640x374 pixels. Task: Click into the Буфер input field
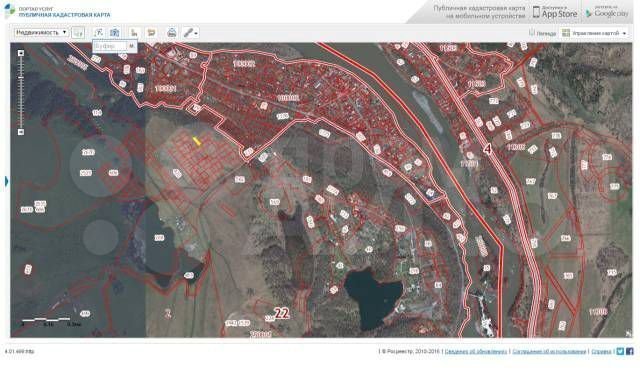point(109,46)
